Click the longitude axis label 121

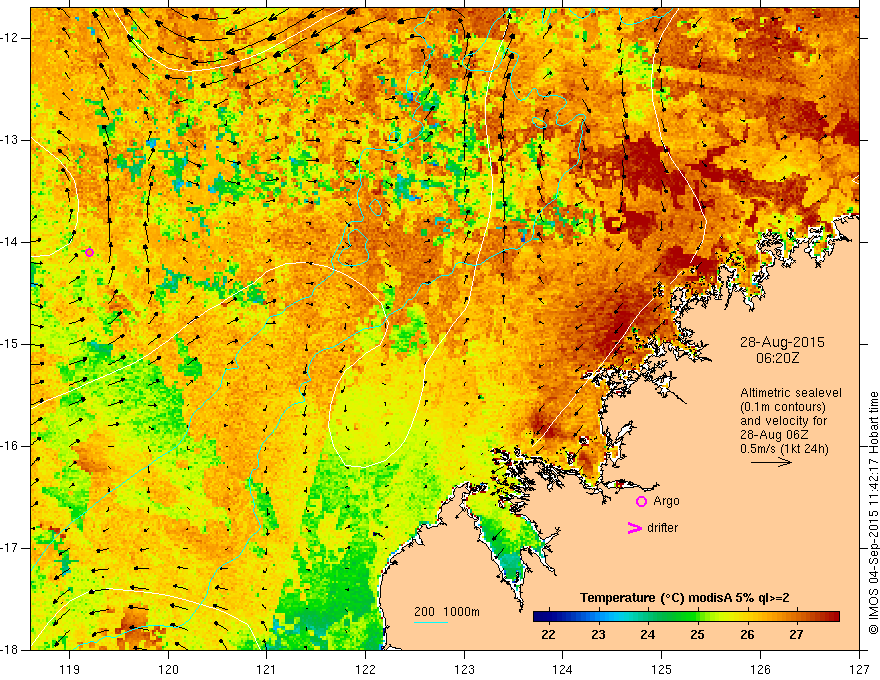tap(266, 669)
